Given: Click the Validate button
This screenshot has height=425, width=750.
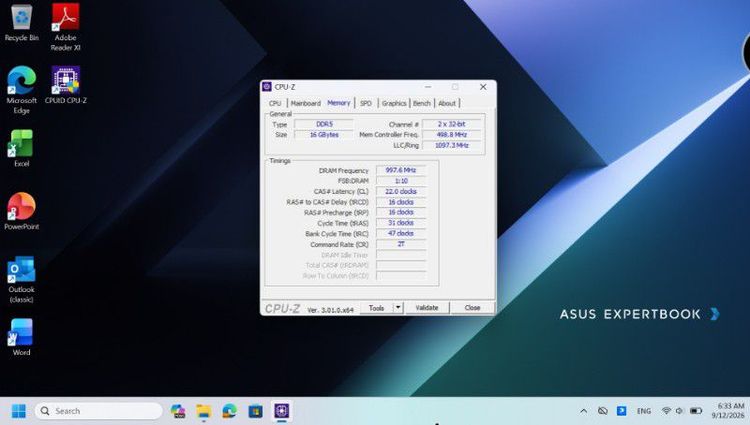Looking at the screenshot, I should pos(427,308).
